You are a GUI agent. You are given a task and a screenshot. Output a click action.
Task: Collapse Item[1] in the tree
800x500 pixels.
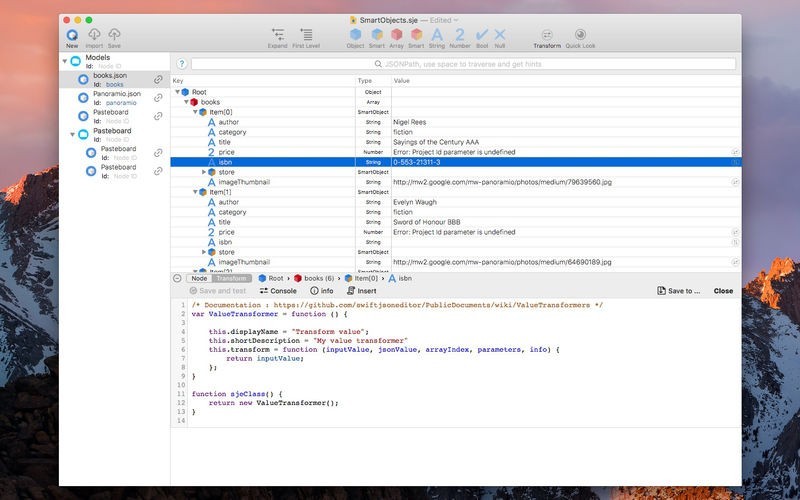(x=195, y=192)
